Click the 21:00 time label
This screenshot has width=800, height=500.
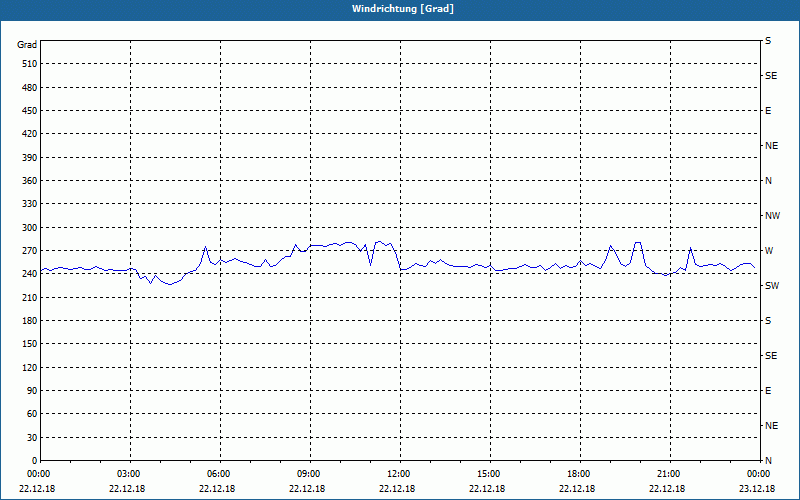click(x=668, y=474)
